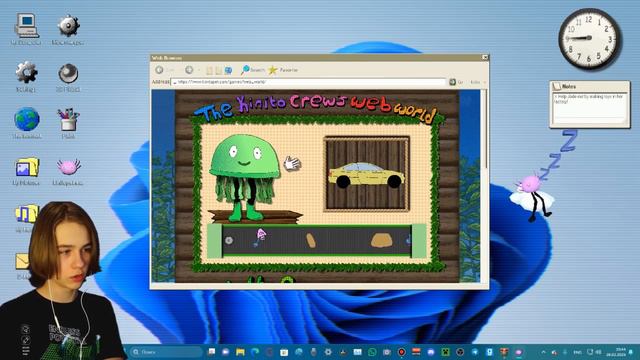Click the tan bread-shaped item on conveyor
Image resolution: width=640 pixels, height=360 pixels.
pos(311,241)
